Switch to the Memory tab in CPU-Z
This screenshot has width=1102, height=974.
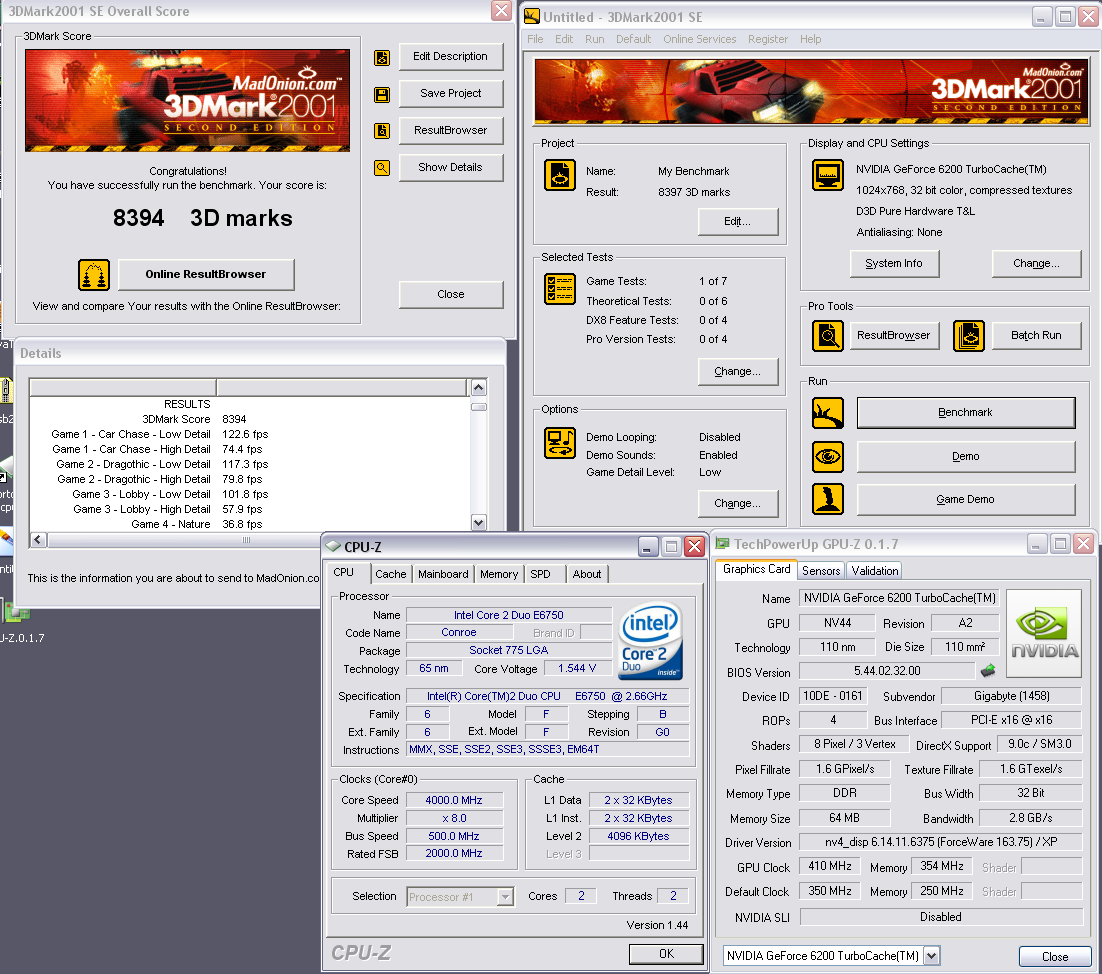coord(499,574)
